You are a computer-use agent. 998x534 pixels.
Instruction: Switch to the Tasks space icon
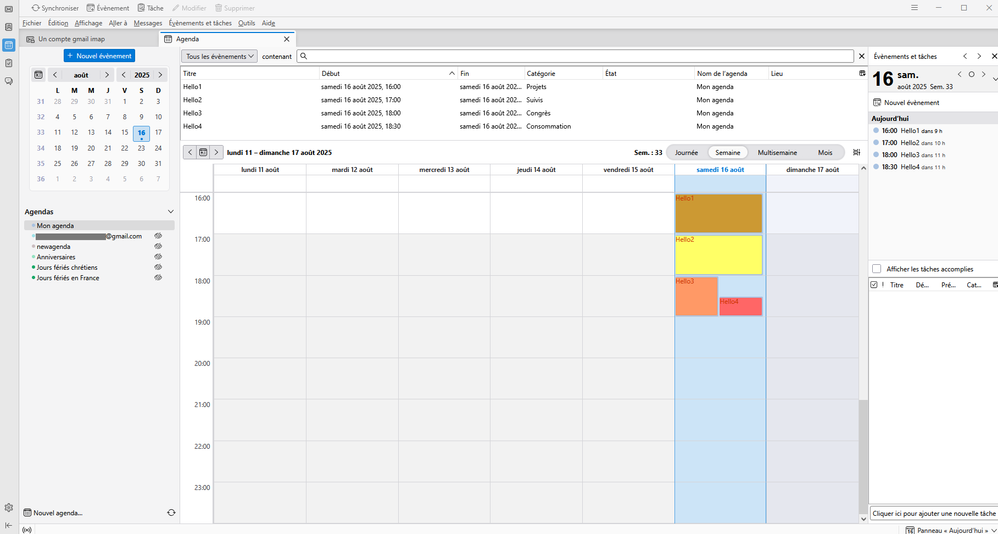click(8, 63)
